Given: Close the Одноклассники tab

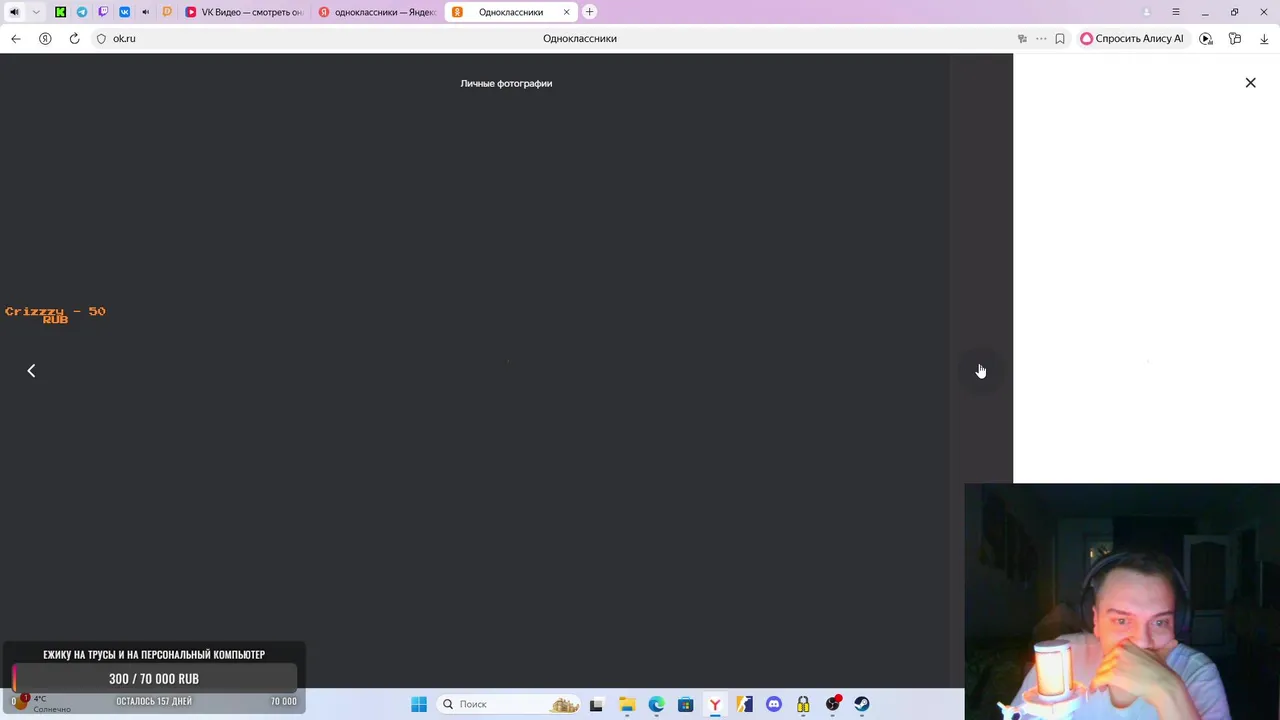Looking at the screenshot, I should [x=568, y=12].
